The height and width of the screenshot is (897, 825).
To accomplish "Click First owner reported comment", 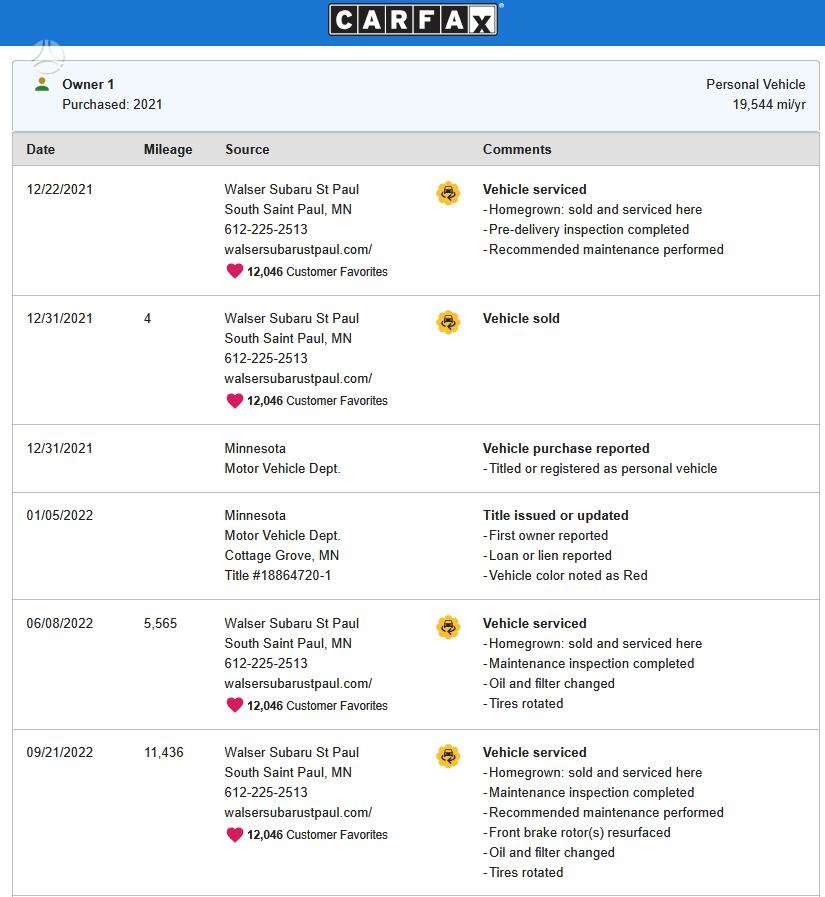I will tap(548, 535).
